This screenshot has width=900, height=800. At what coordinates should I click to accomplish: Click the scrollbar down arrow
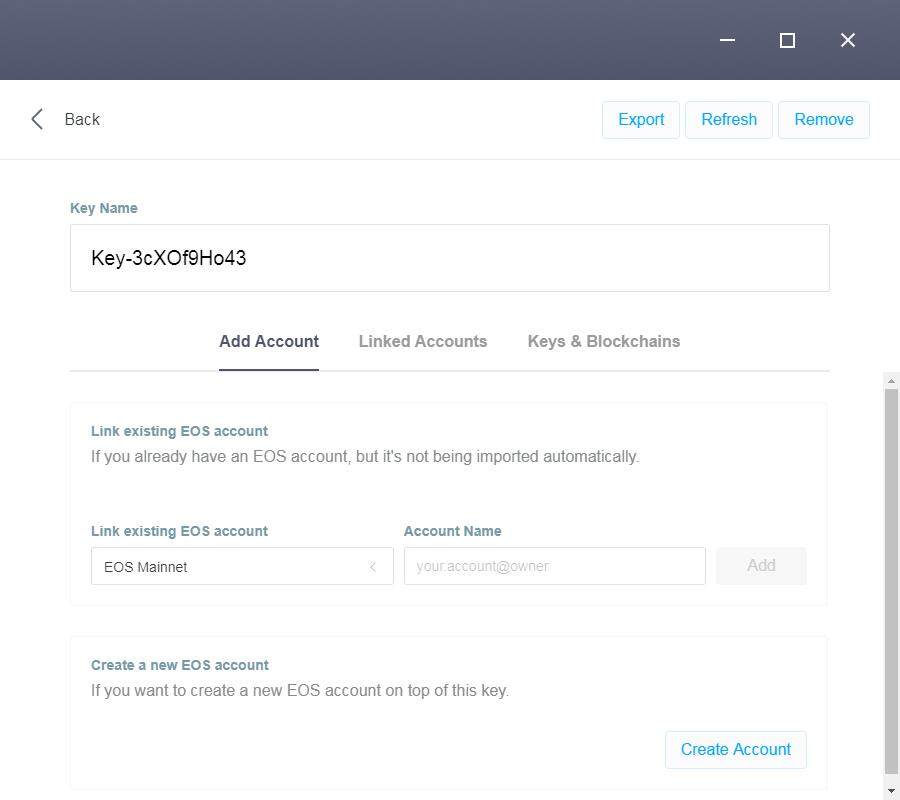coord(891,792)
